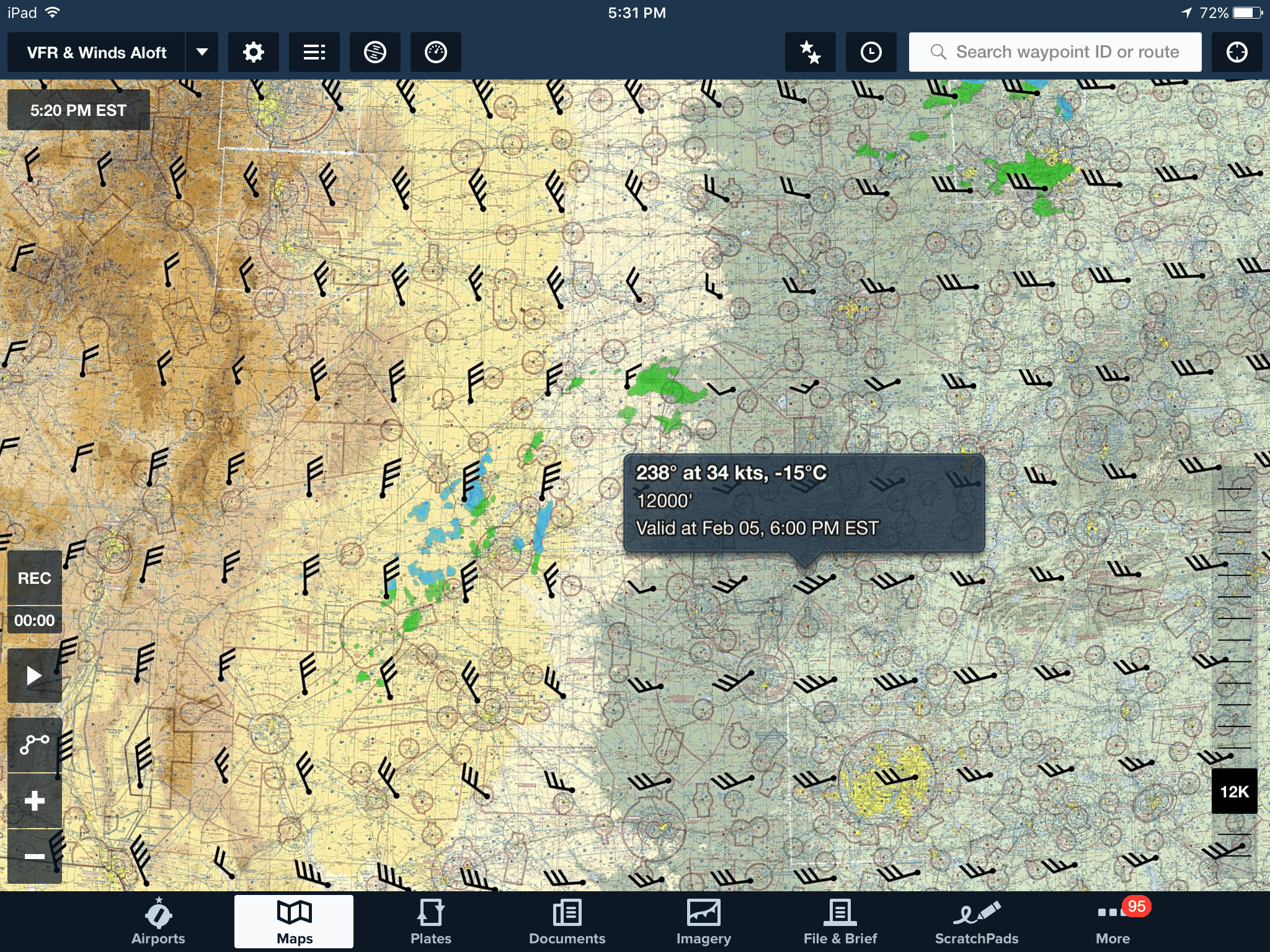Tap the iPad Wi-Fi status icon
1270x952 pixels.
tap(53, 12)
